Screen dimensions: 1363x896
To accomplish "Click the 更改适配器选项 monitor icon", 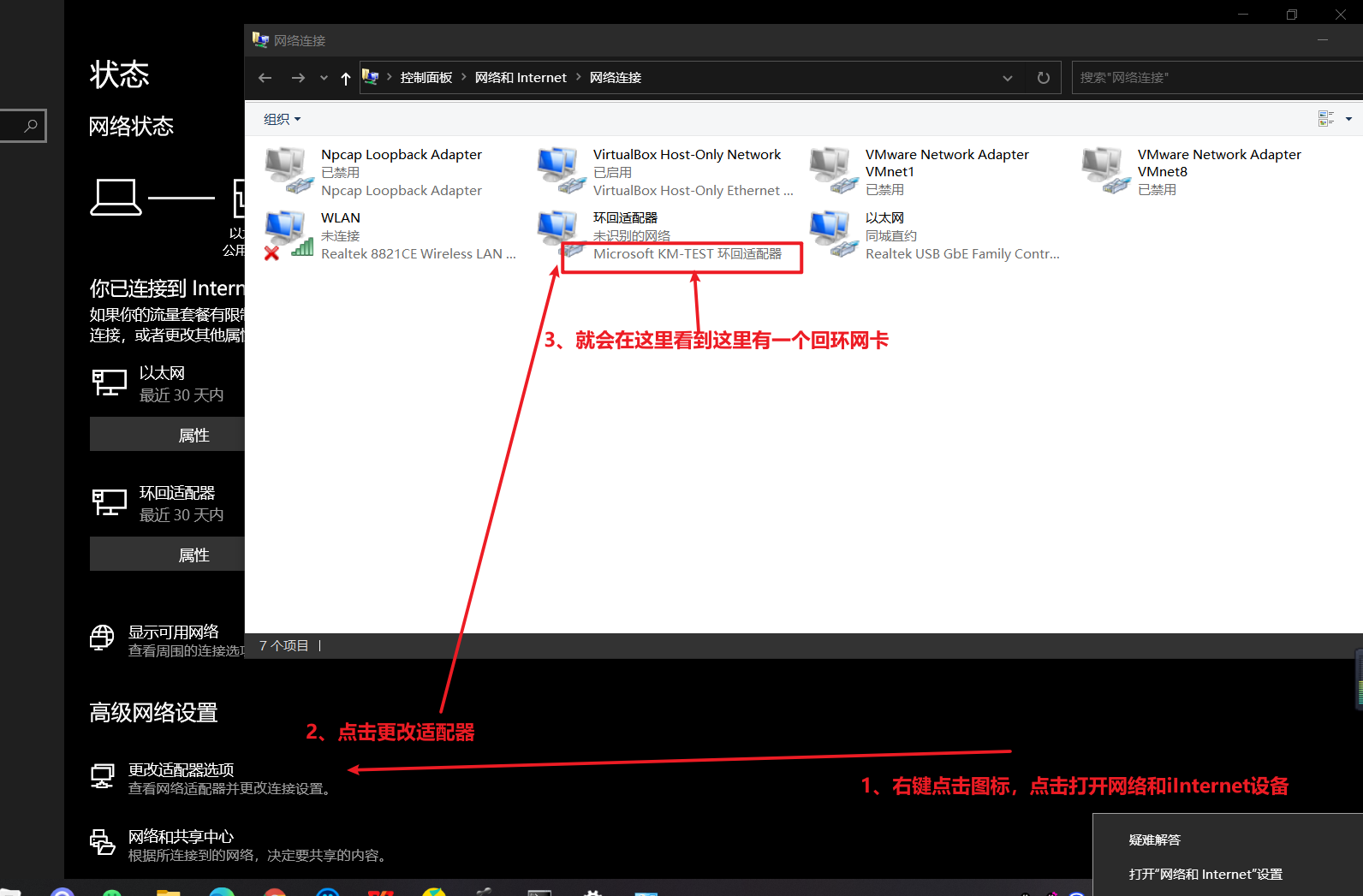I will [103, 776].
